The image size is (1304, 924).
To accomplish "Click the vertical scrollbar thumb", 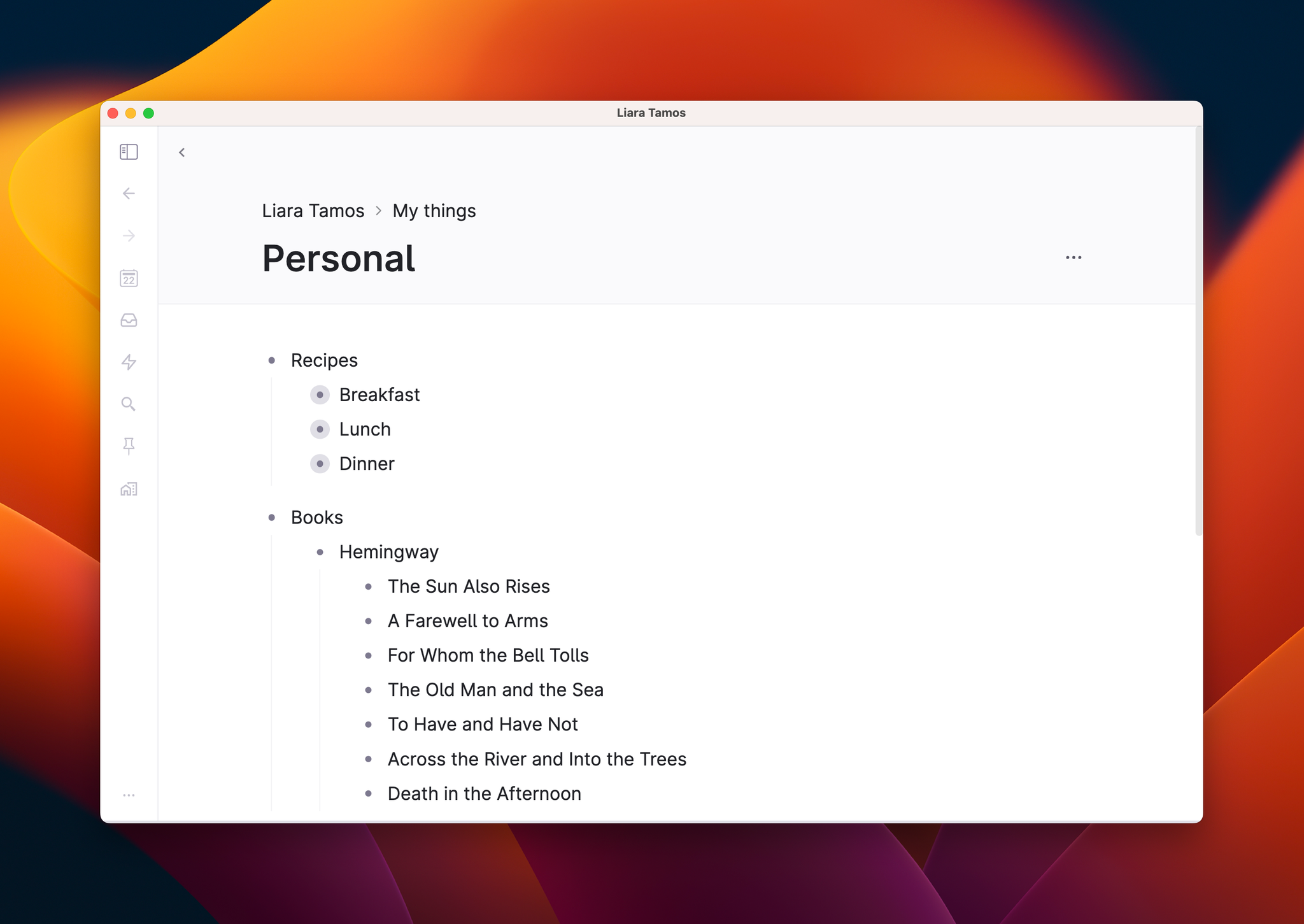I will [1199, 331].
